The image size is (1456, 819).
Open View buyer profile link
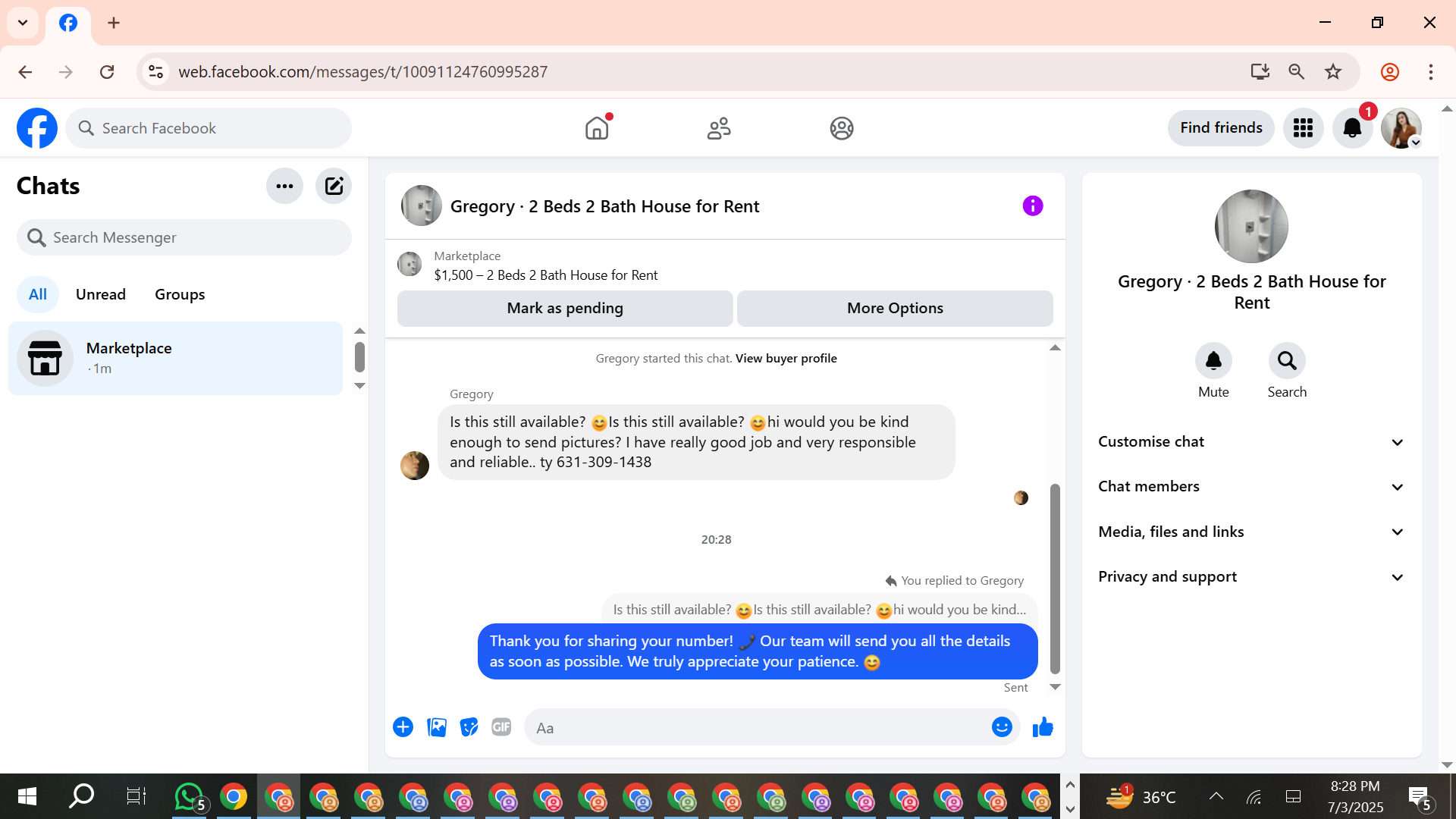(x=786, y=359)
